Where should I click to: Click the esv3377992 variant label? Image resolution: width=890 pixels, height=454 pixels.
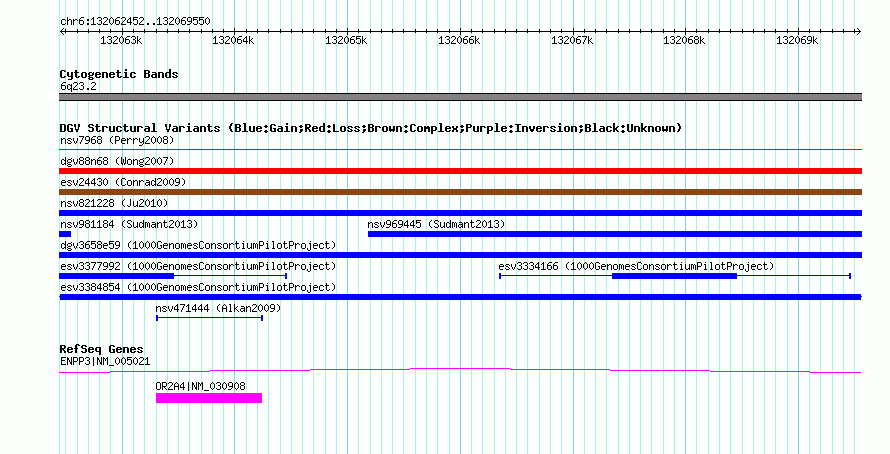(198, 266)
